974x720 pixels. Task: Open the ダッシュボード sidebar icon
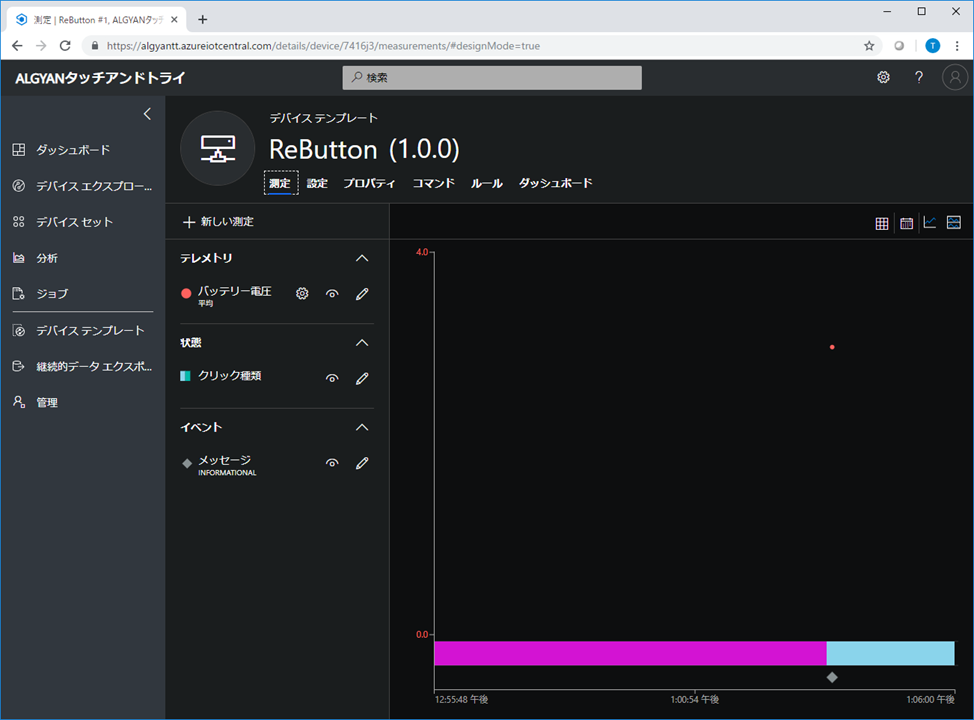(19, 150)
